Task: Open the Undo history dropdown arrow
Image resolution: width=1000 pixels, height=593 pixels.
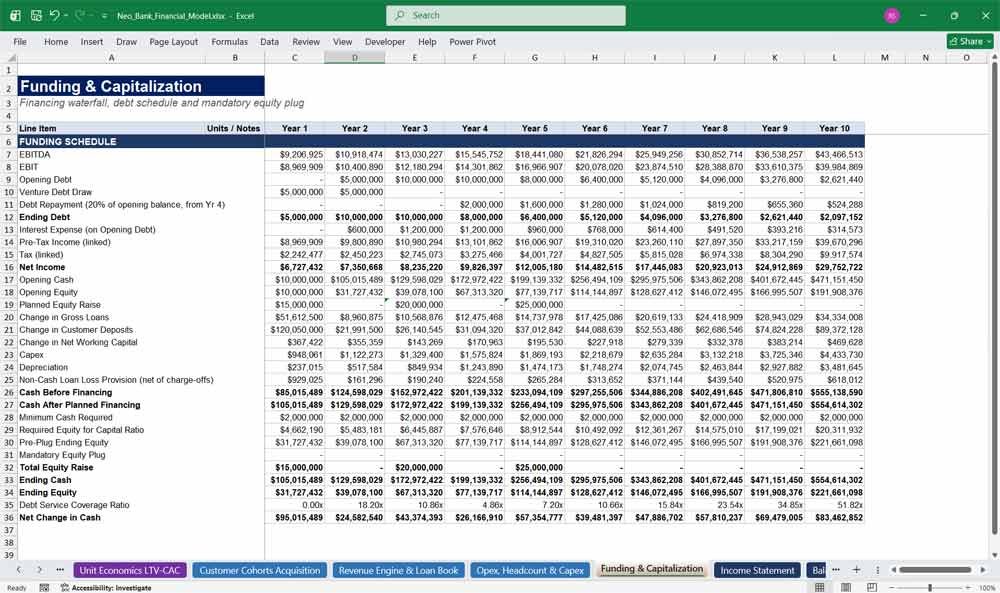Action: point(66,15)
